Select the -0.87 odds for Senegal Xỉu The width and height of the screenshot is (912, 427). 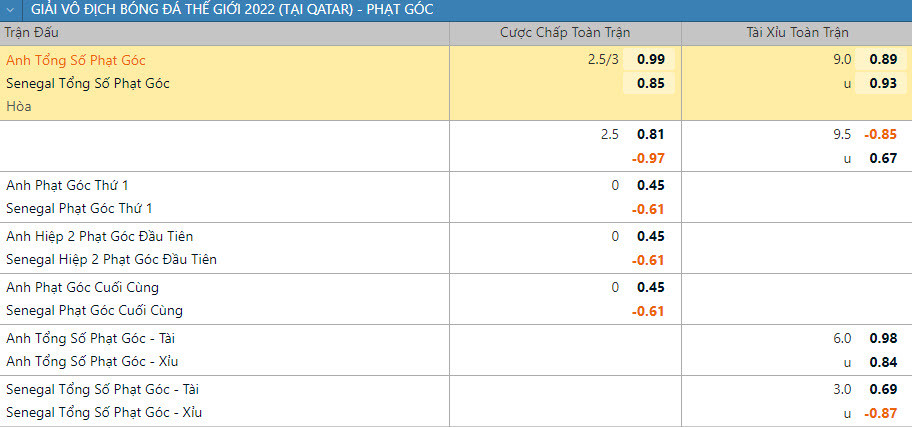[880, 412]
